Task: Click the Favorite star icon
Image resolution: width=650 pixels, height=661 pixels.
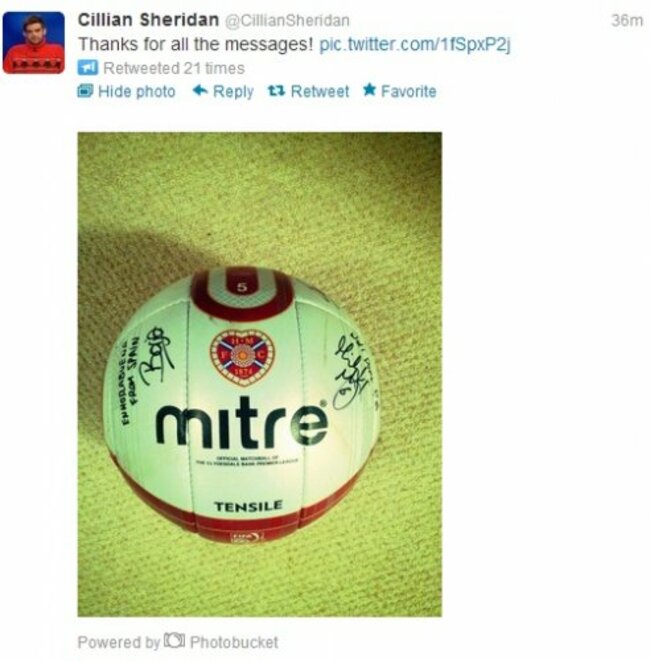Action: 370,89
